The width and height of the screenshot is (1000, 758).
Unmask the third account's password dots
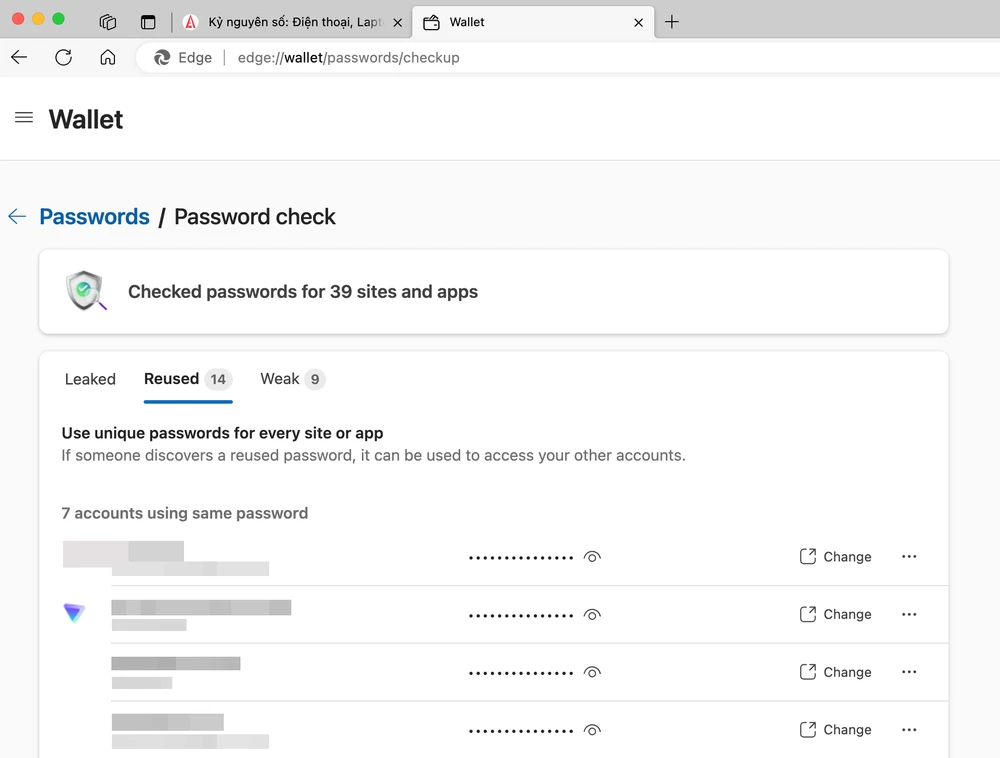tap(592, 672)
